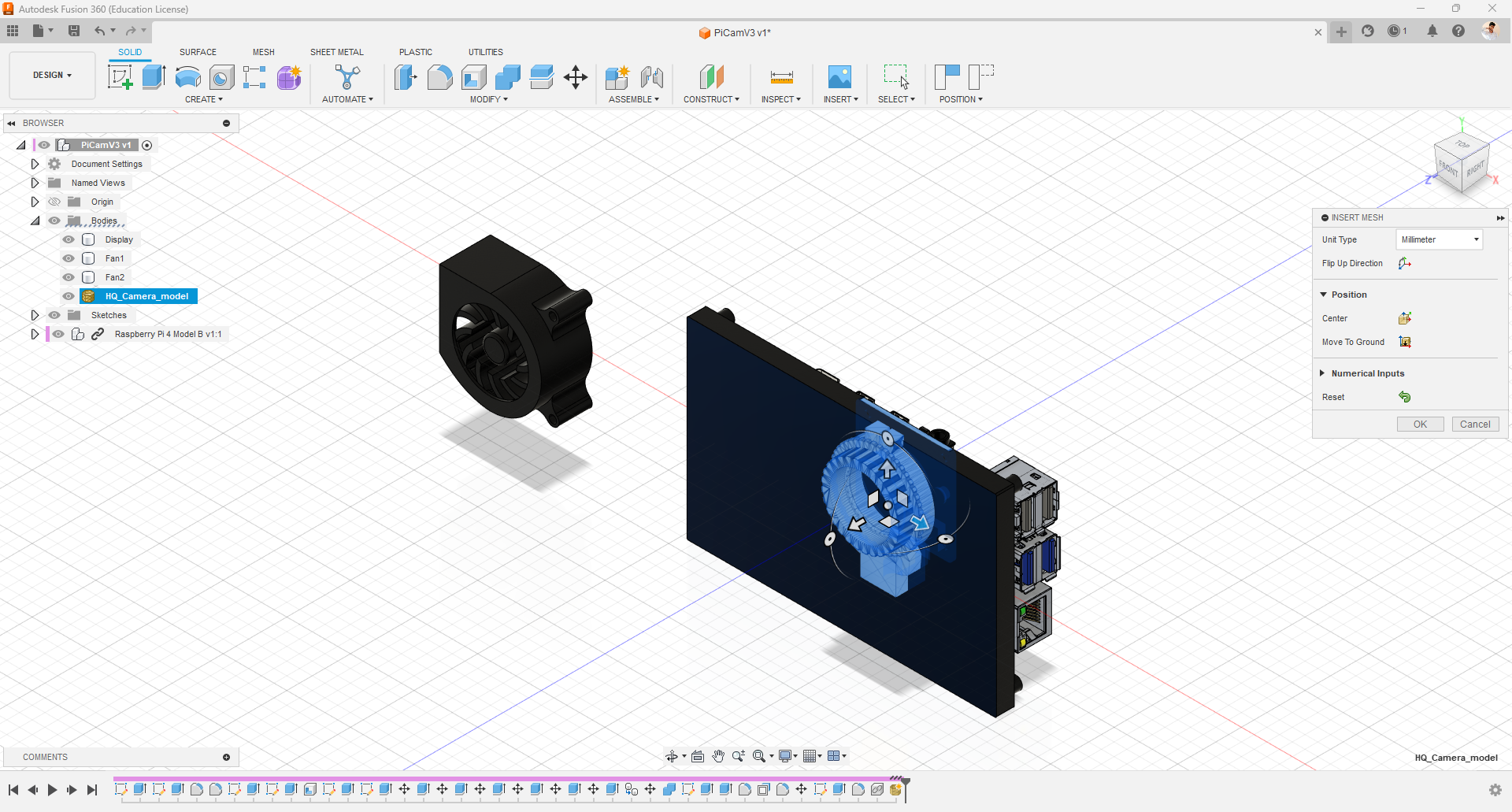The height and width of the screenshot is (812, 1512).
Task: Select the Create Sketch tool
Action: click(x=120, y=78)
